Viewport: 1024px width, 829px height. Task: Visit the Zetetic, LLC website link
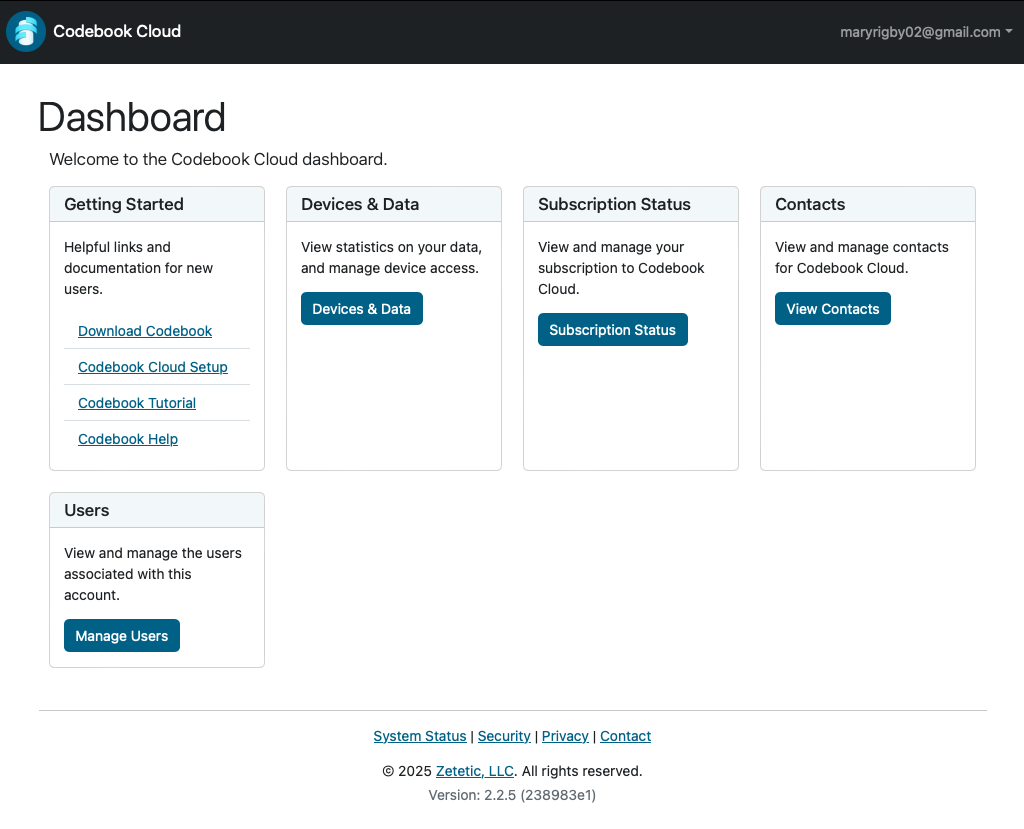click(474, 771)
